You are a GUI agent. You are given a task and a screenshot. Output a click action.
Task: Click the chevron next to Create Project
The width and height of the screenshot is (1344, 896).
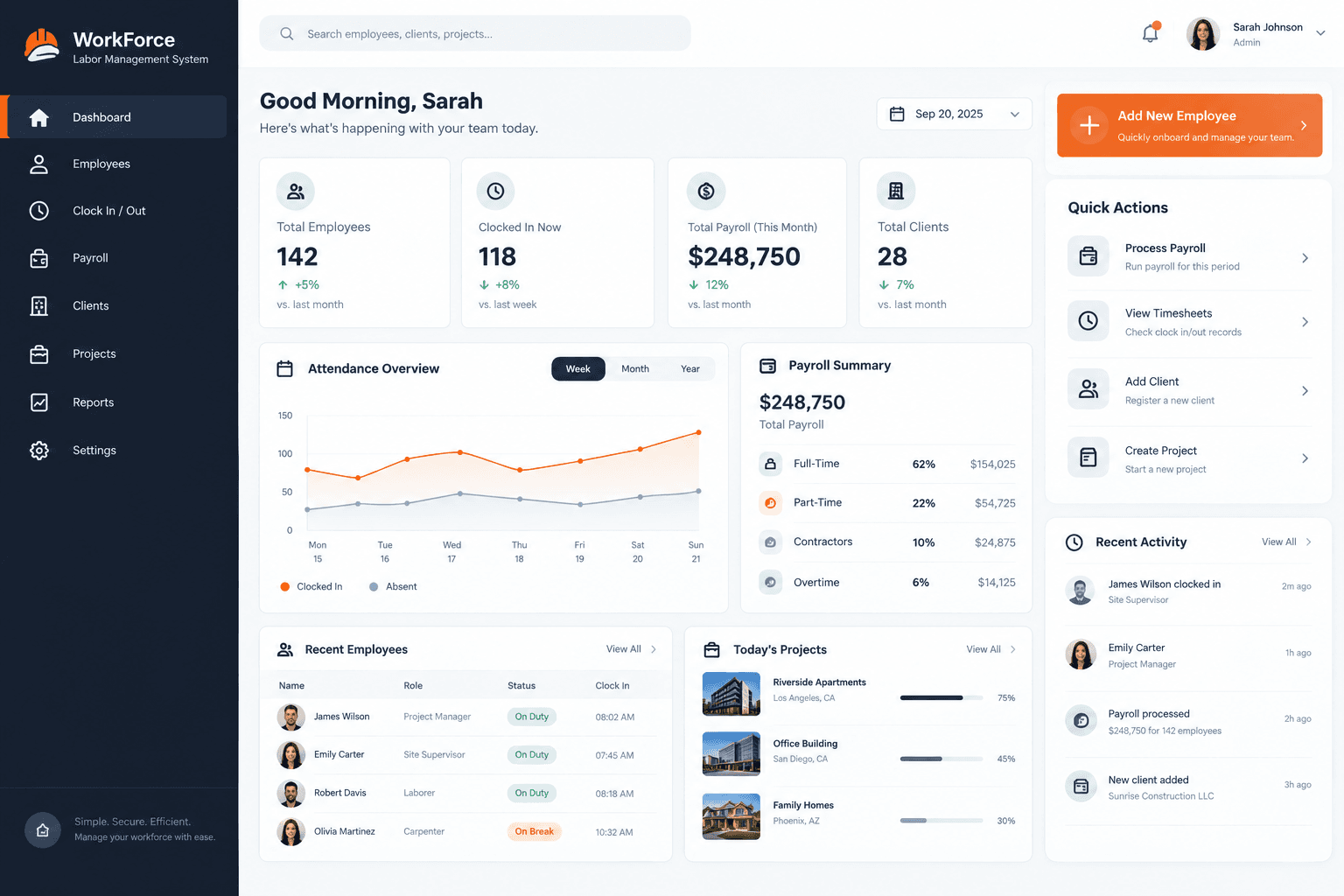click(1305, 458)
